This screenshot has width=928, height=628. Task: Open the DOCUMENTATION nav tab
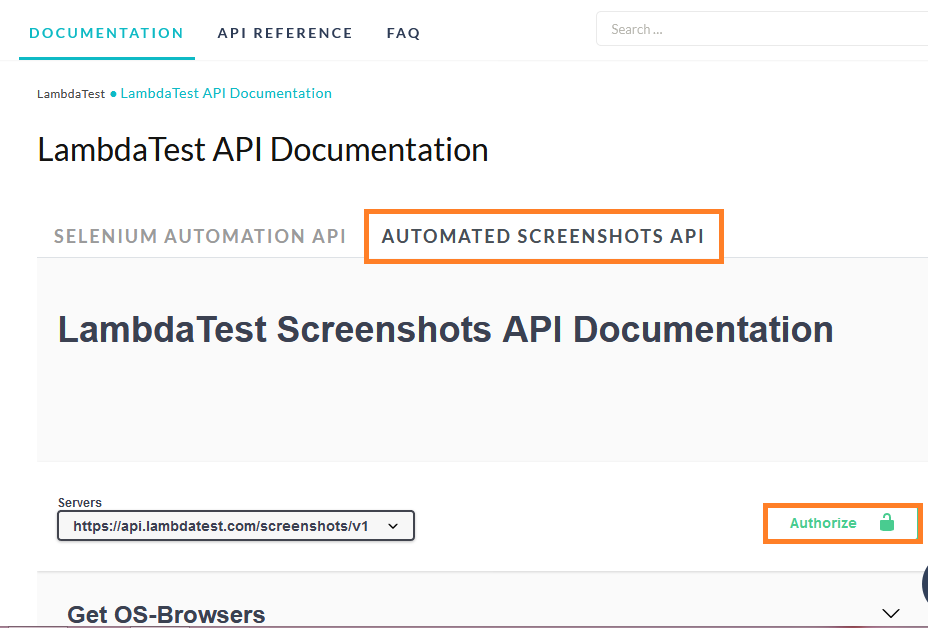click(107, 33)
